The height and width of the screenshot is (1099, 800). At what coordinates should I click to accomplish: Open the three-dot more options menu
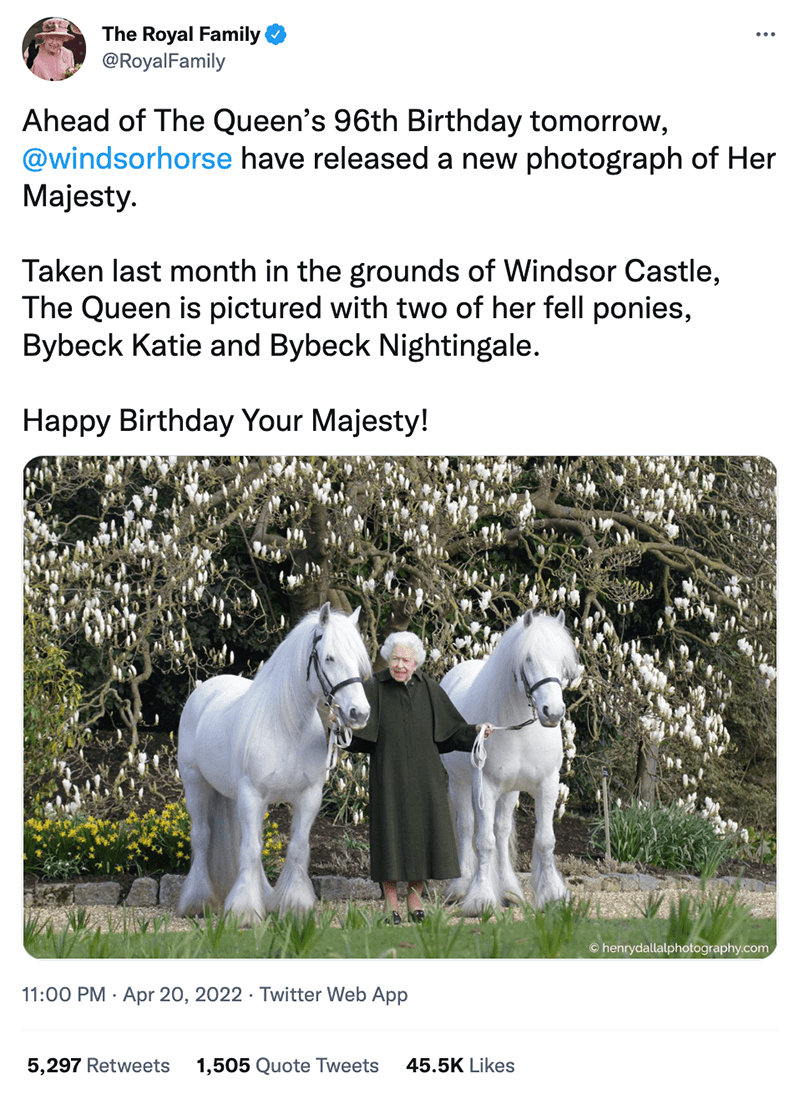[766, 34]
